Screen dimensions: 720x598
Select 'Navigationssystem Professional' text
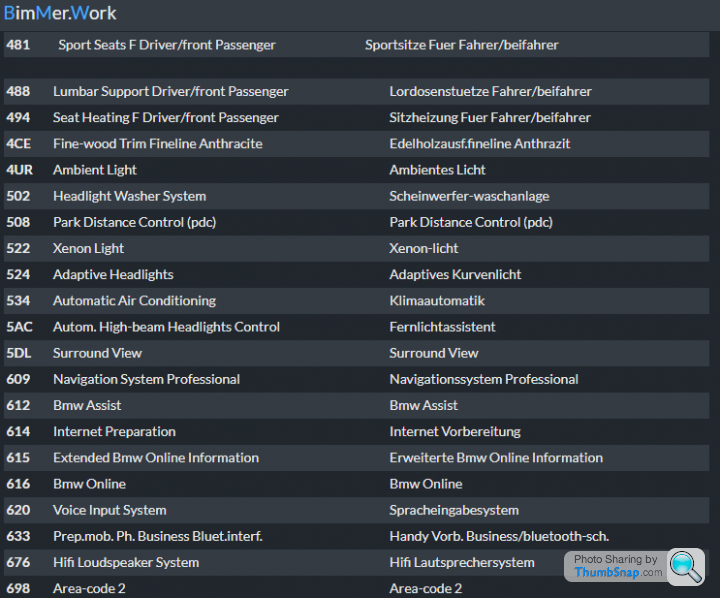(484, 379)
